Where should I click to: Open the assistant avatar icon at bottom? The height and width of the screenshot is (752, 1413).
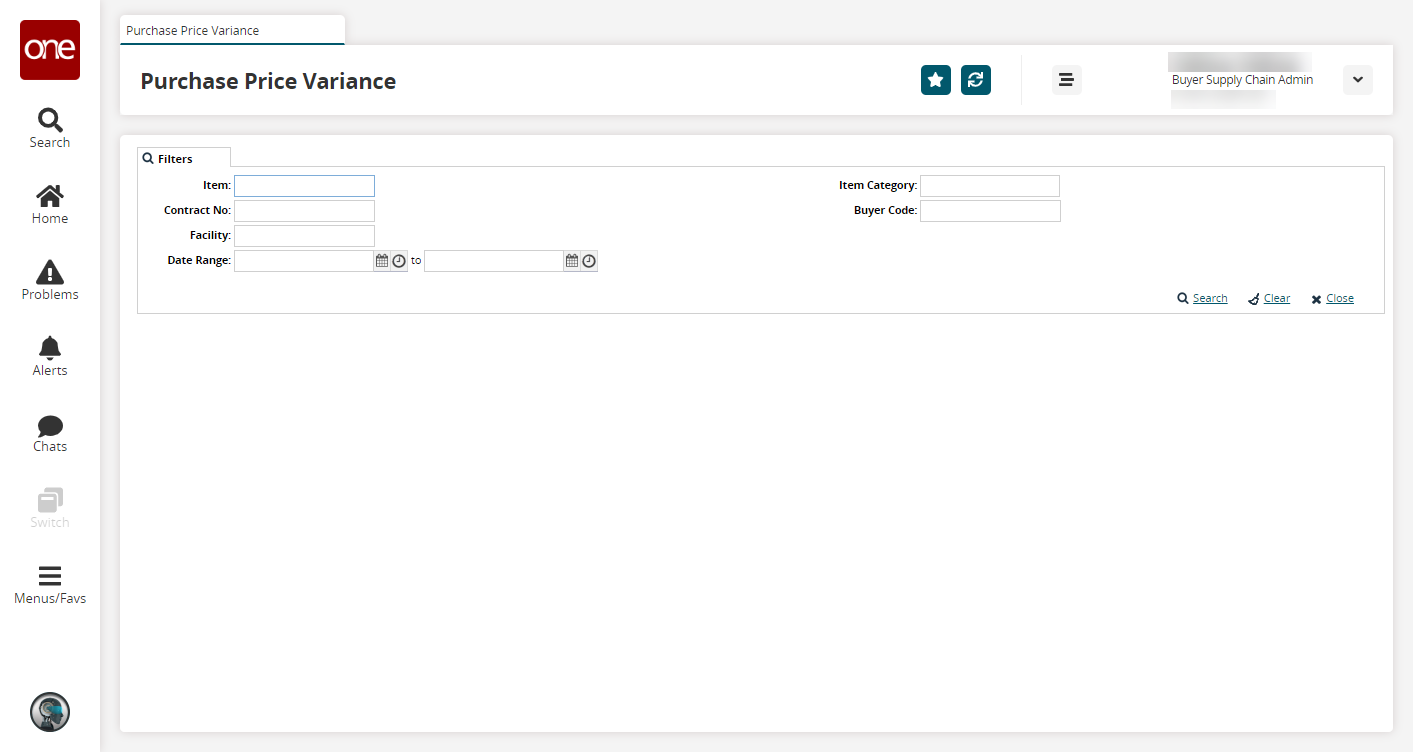click(50, 712)
